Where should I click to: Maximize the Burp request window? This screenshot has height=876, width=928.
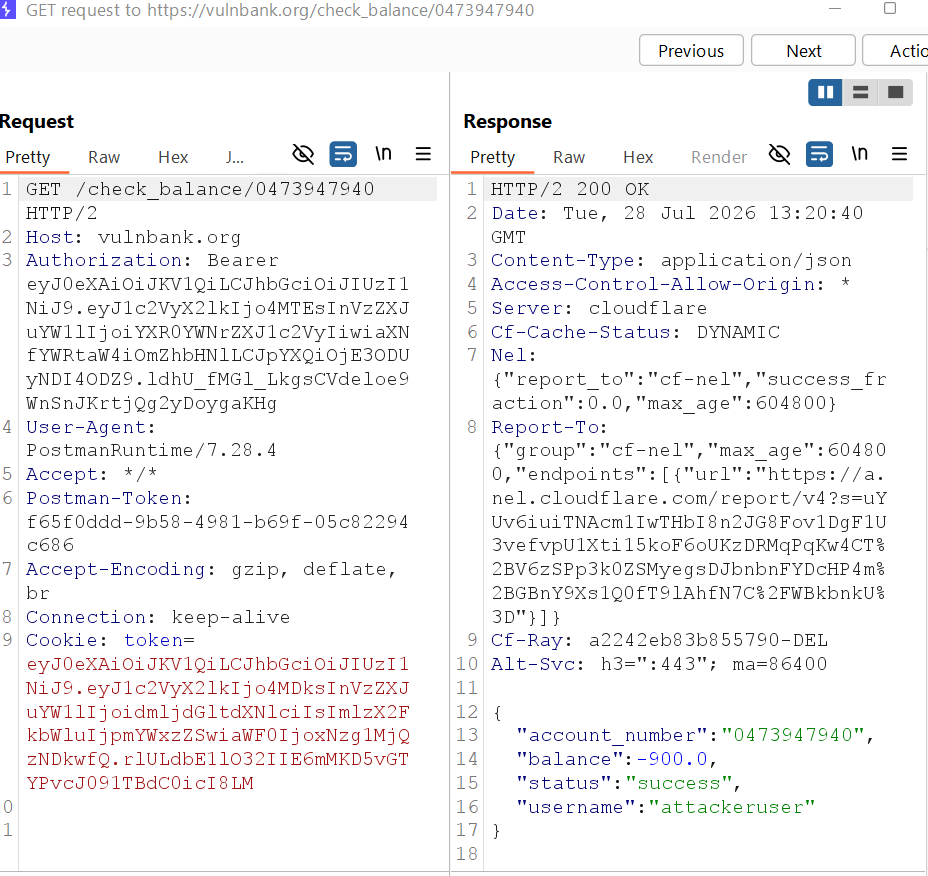(890, 8)
